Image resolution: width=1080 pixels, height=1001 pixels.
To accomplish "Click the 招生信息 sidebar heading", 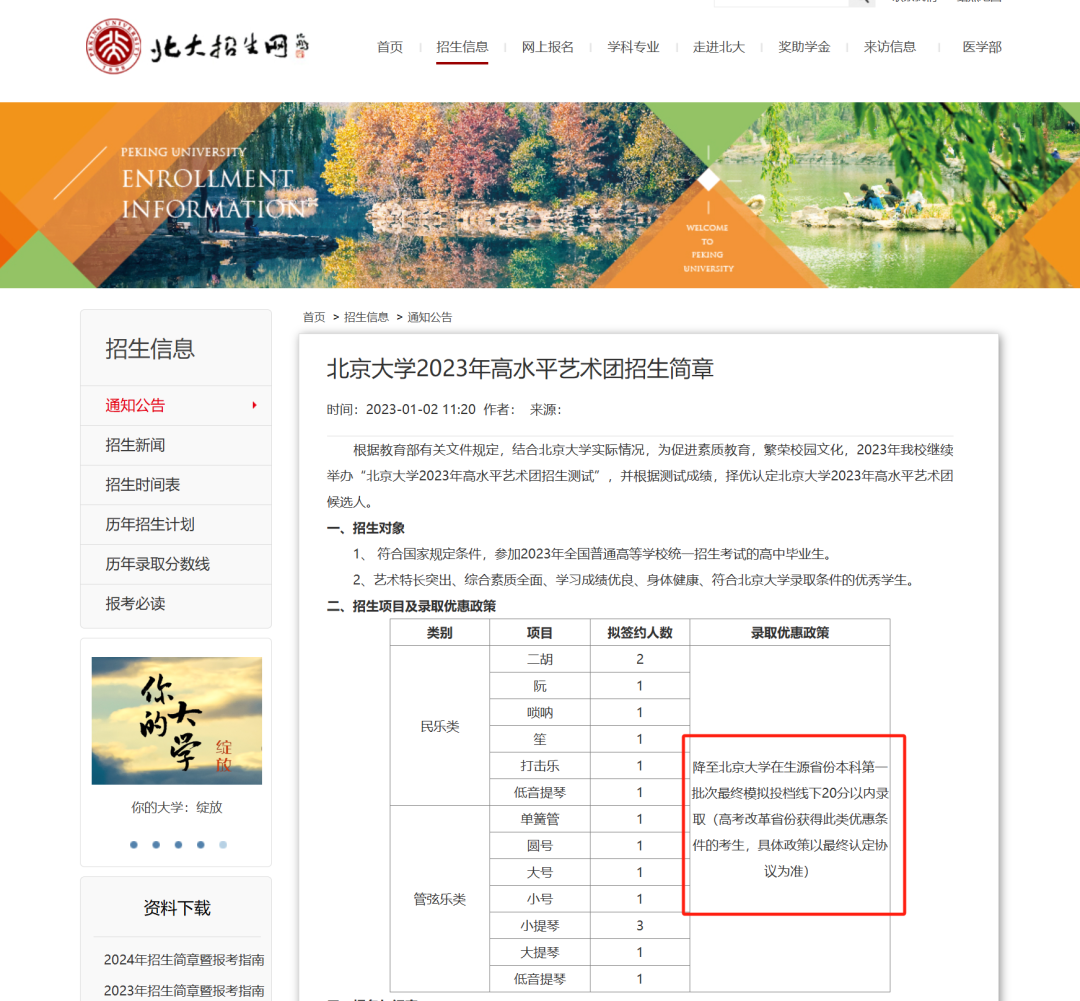I will tap(150, 349).
